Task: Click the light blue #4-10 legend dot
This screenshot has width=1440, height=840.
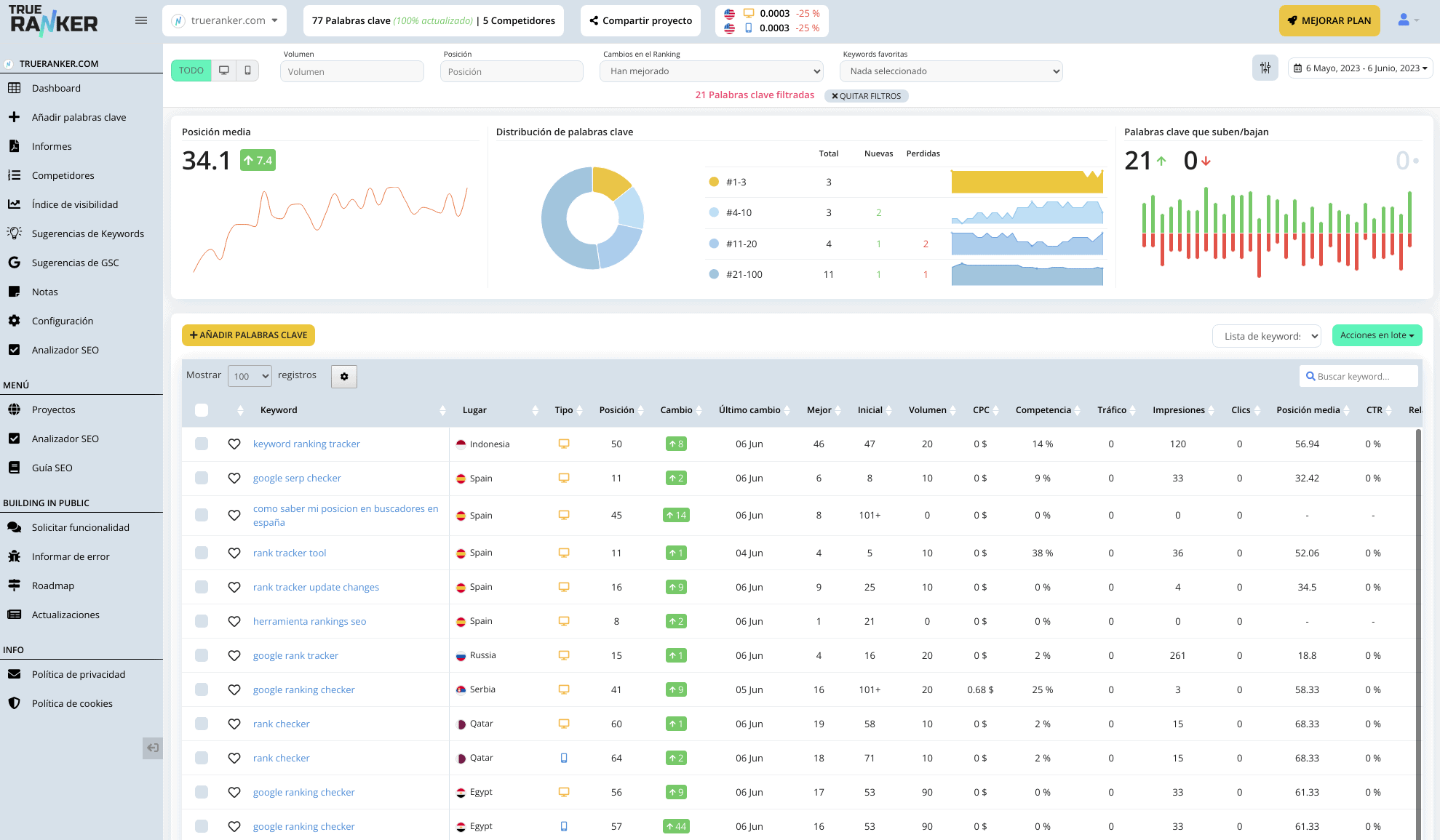Action: click(x=714, y=212)
